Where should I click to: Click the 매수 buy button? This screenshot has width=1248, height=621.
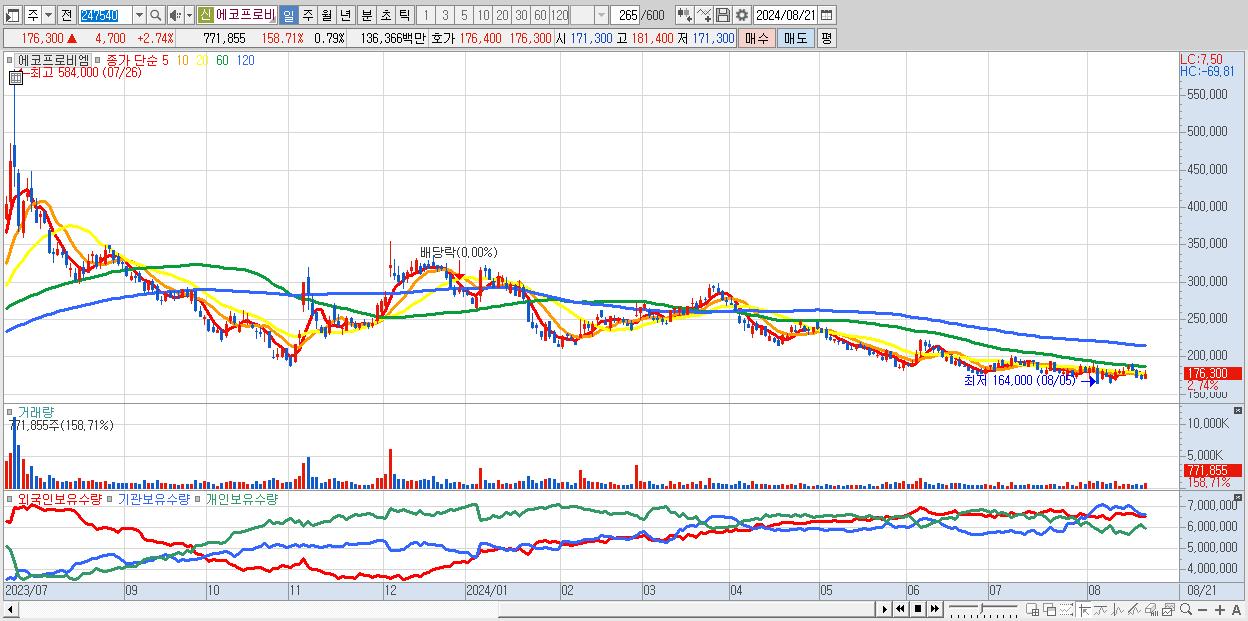pyautogui.click(x=757, y=38)
